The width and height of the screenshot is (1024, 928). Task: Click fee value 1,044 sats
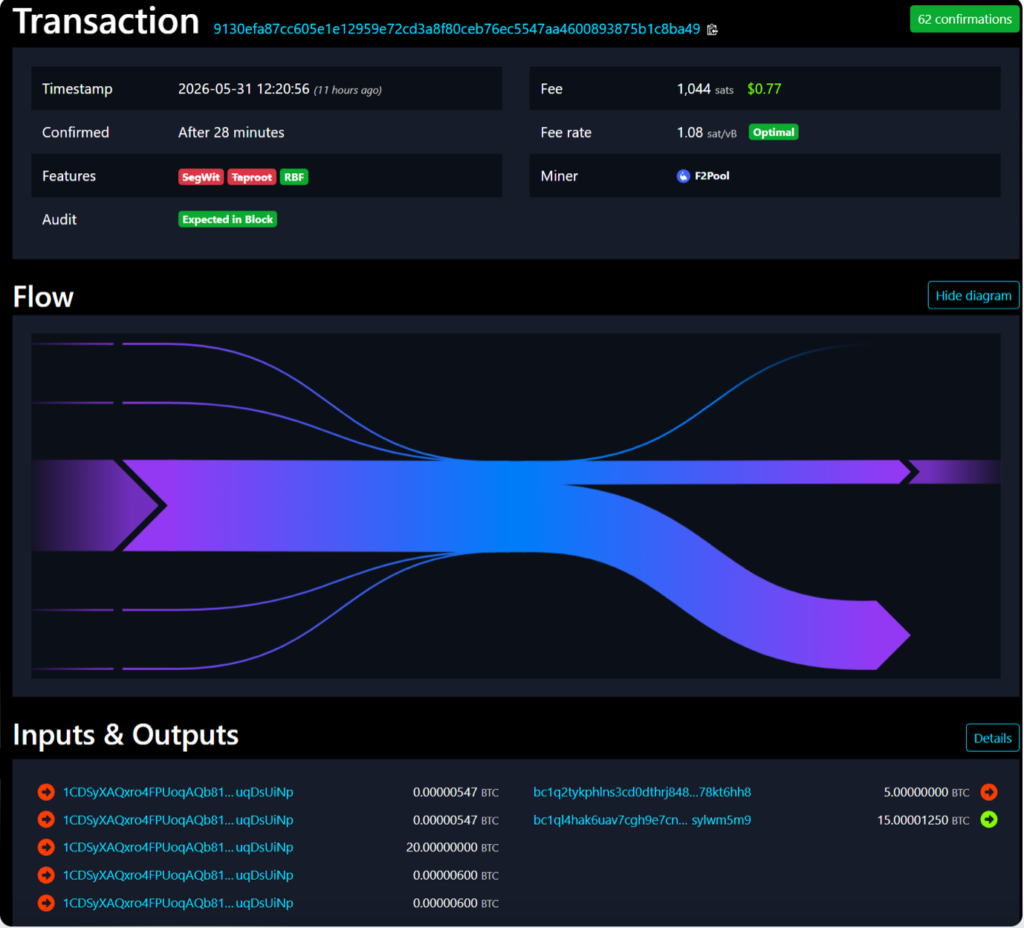click(x=705, y=89)
